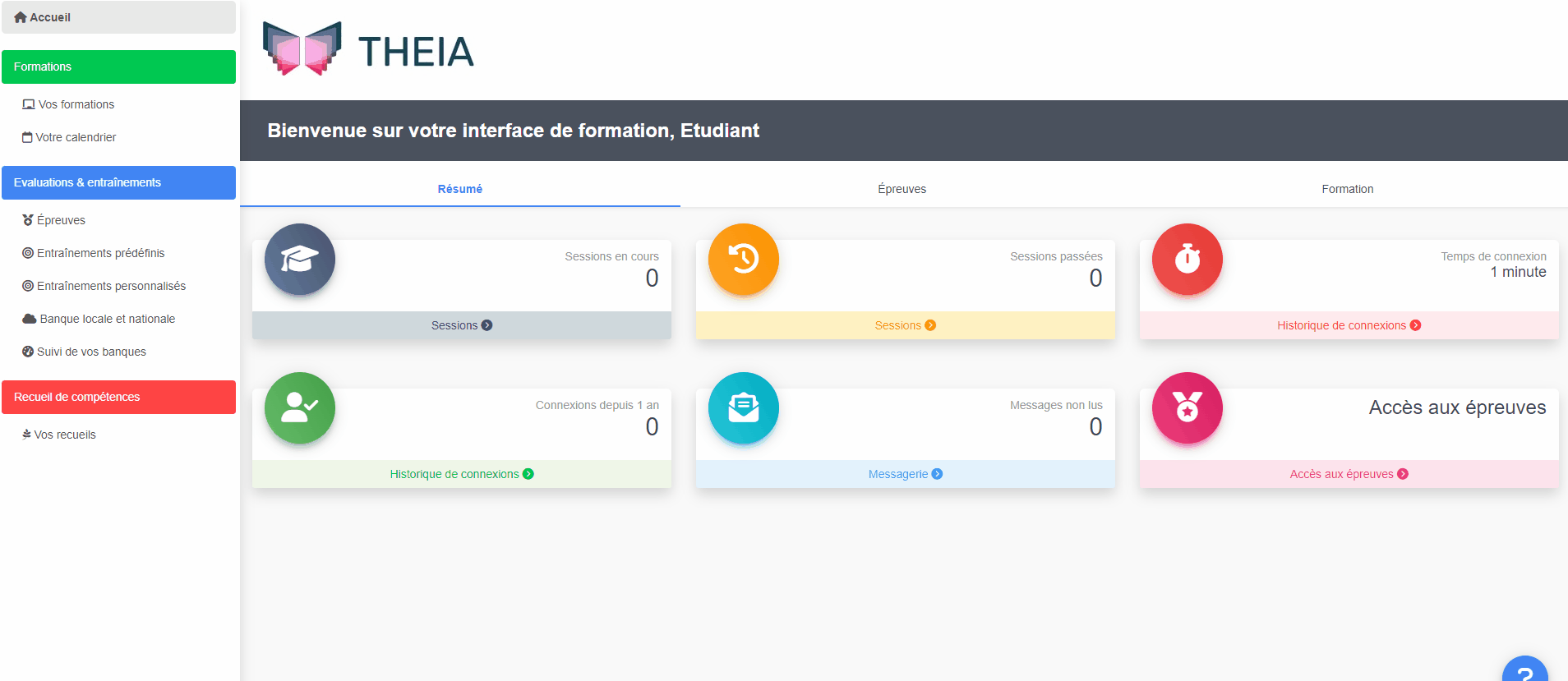
Task: Click the THEIA butterfly logo
Action: point(301,48)
